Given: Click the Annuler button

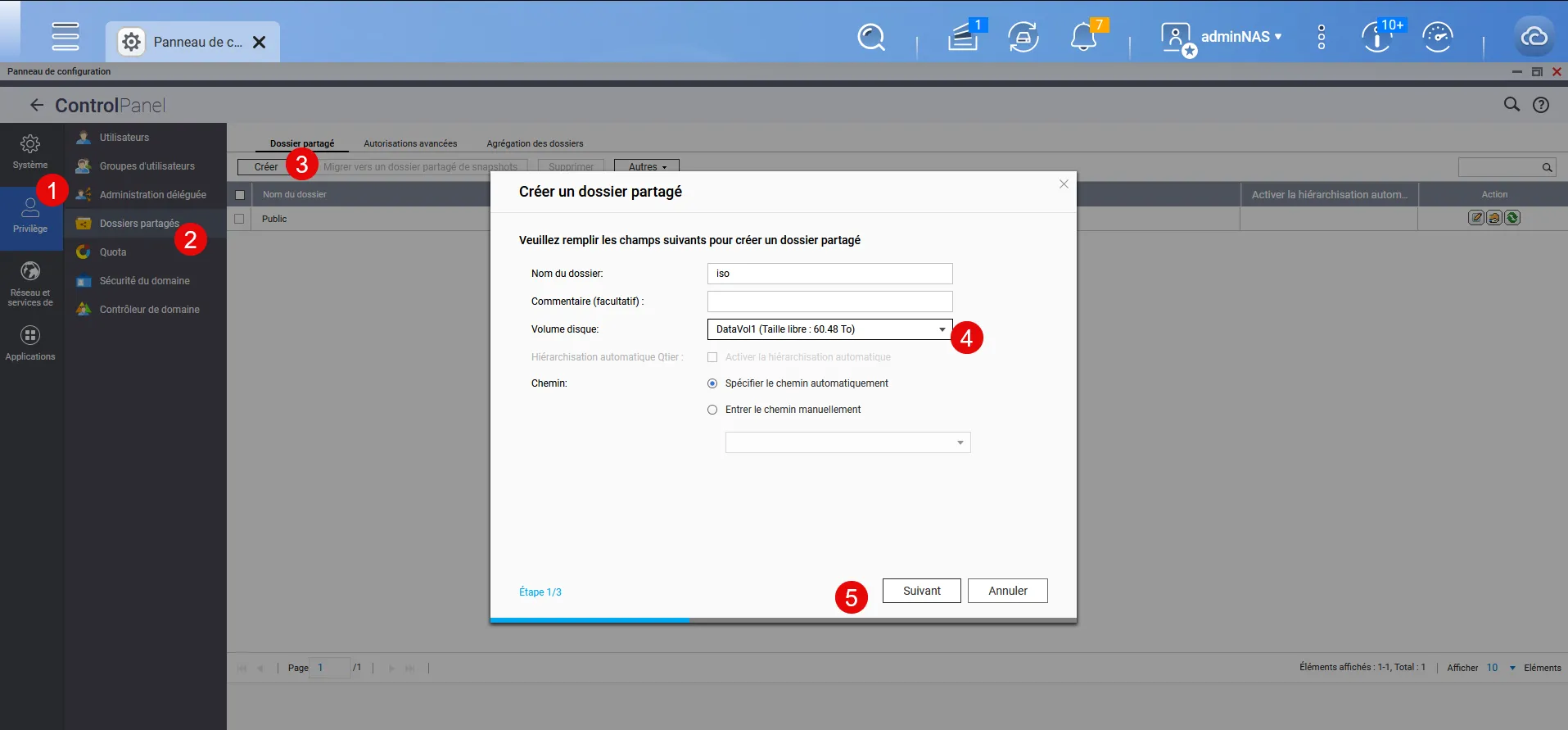Looking at the screenshot, I should coord(1007,591).
